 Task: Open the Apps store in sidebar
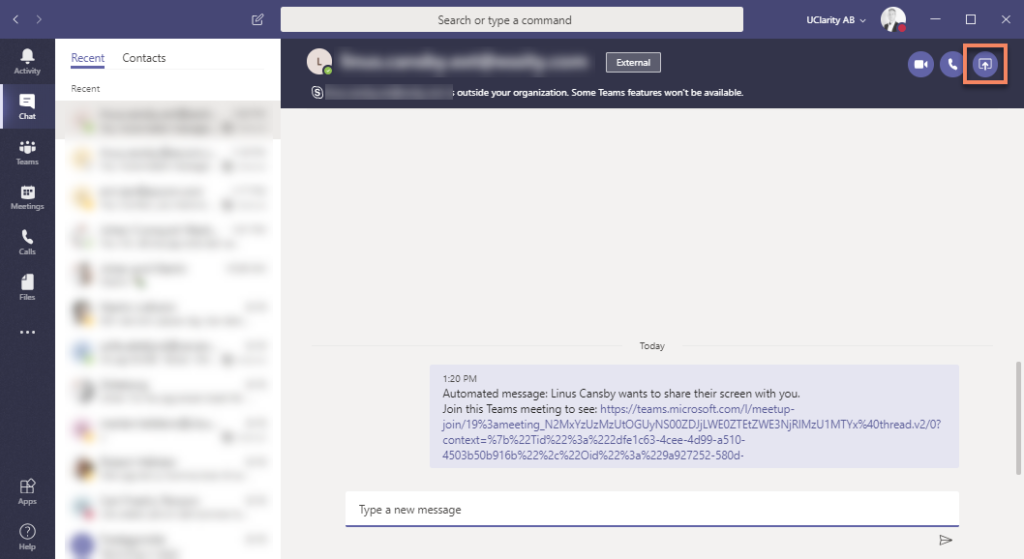coord(27,492)
